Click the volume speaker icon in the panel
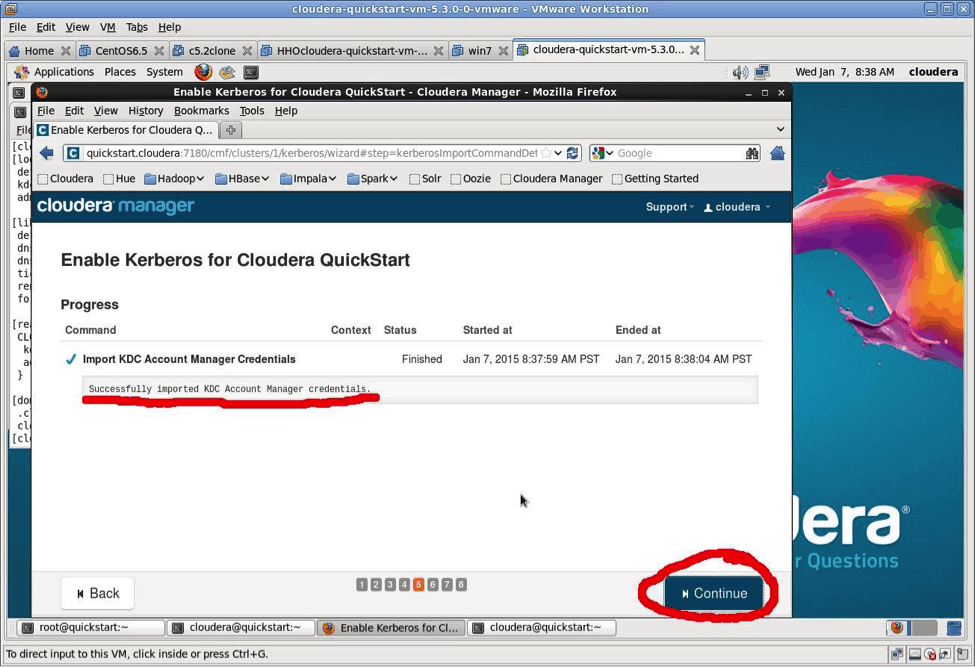The image size is (975, 667). click(739, 72)
